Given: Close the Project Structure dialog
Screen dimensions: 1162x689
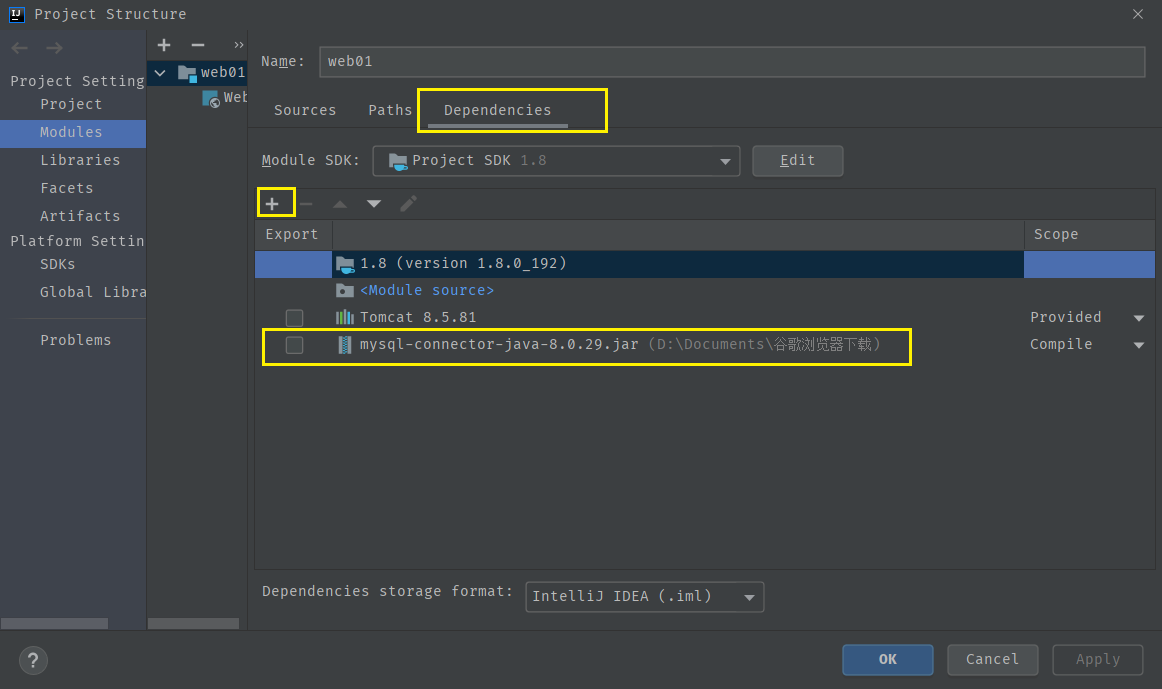Looking at the screenshot, I should [1138, 14].
